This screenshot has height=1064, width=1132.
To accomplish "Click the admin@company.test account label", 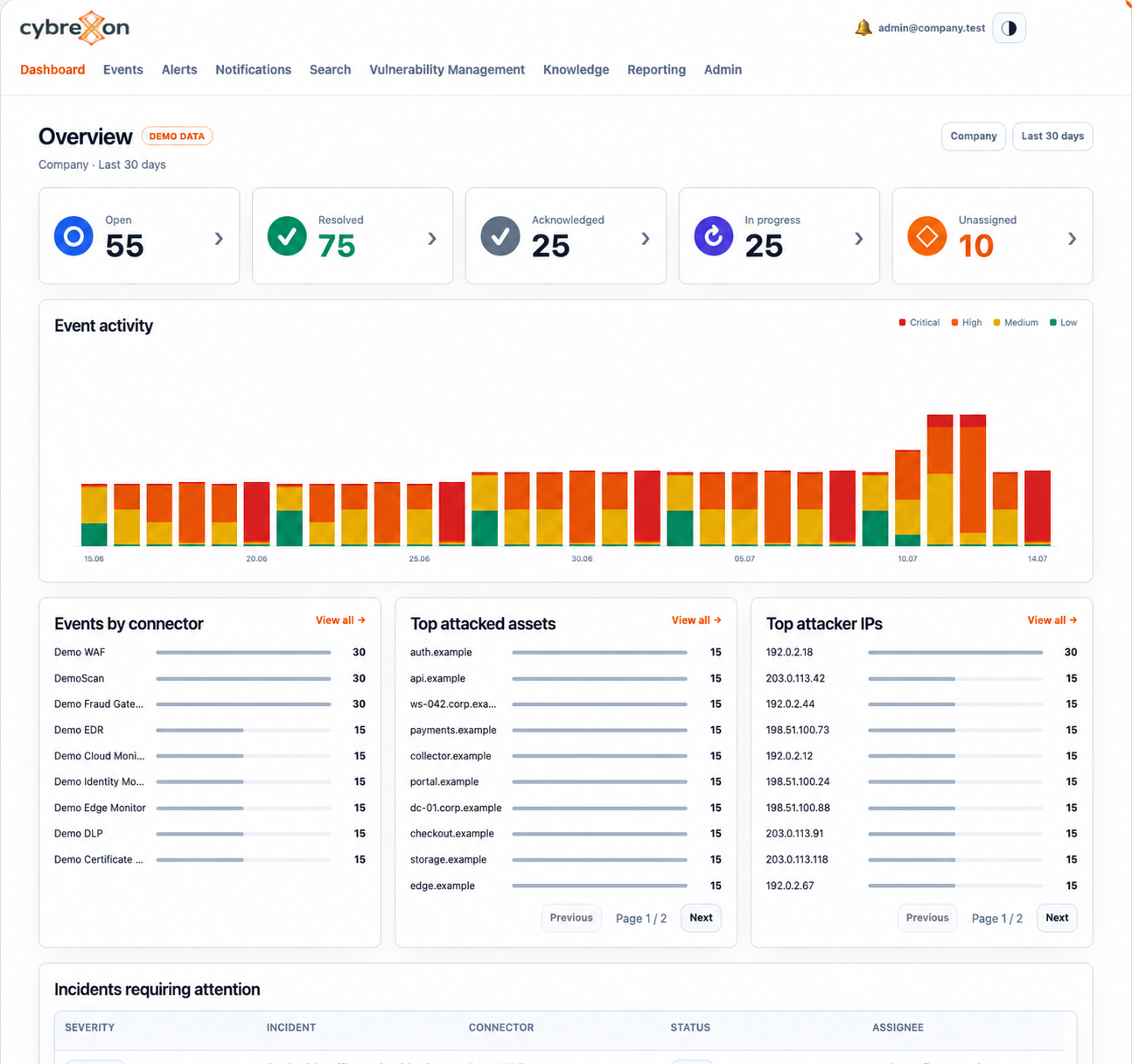I will pyautogui.click(x=932, y=28).
